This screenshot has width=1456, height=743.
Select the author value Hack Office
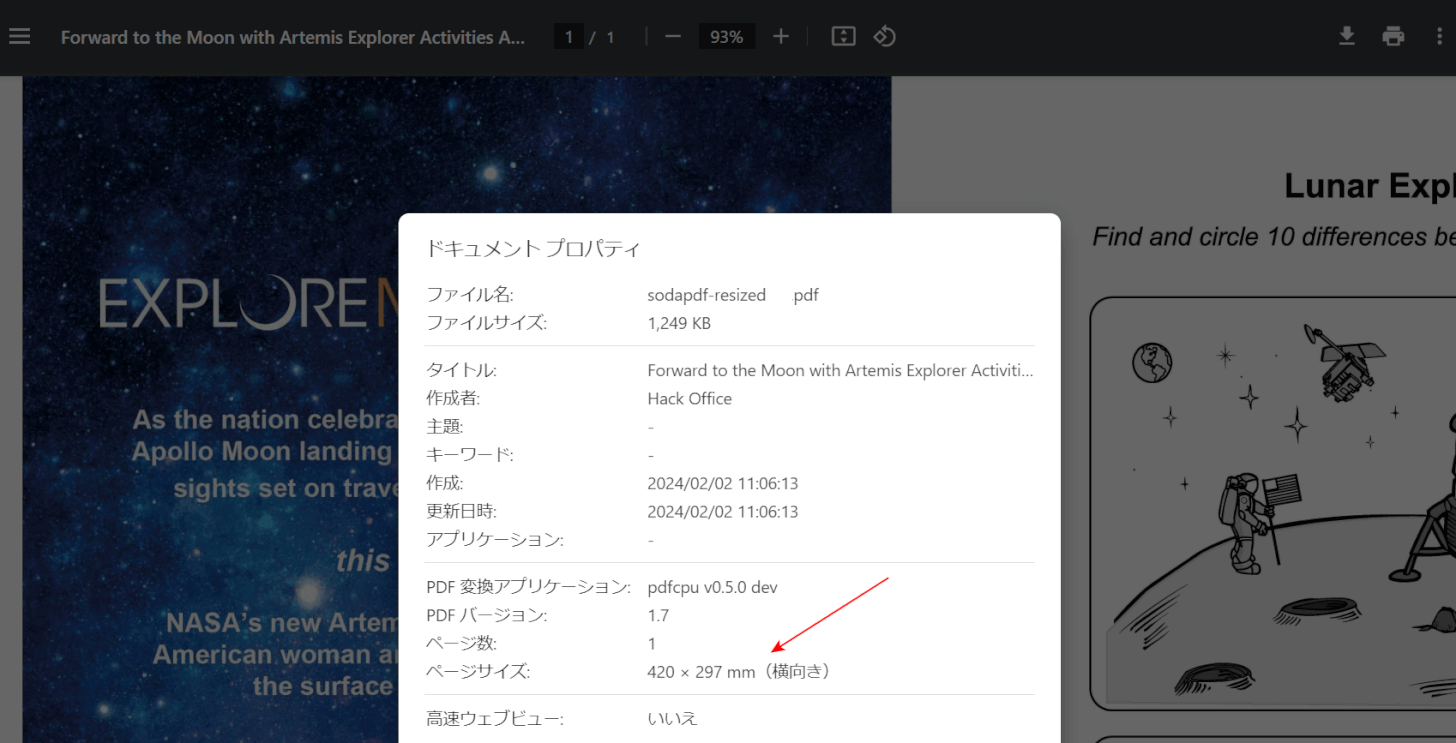tap(690, 398)
